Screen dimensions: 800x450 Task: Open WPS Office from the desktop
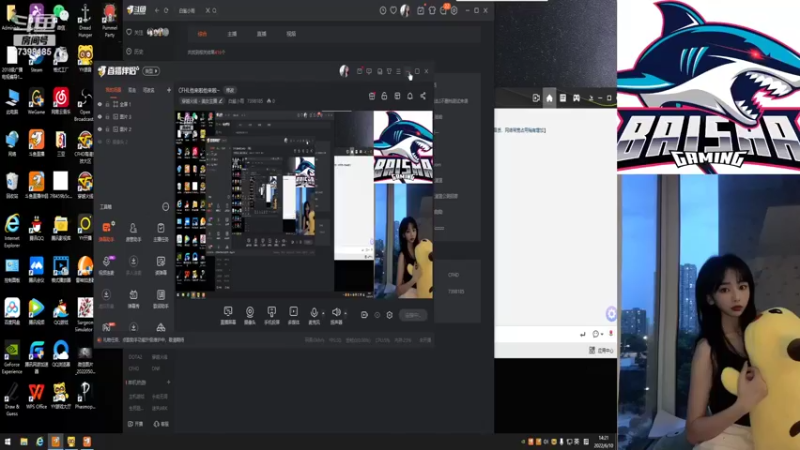tap(36, 396)
